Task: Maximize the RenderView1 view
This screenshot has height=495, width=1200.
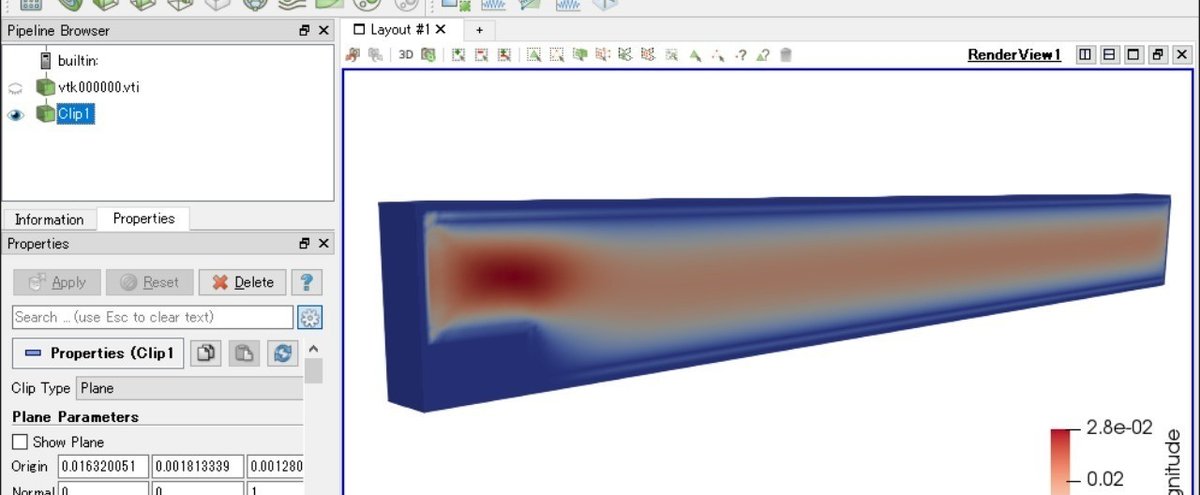Action: click(x=1133, y=55)
